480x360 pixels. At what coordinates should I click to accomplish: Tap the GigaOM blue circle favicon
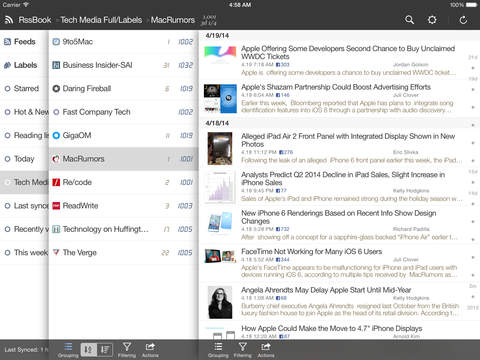pos(56,135)
